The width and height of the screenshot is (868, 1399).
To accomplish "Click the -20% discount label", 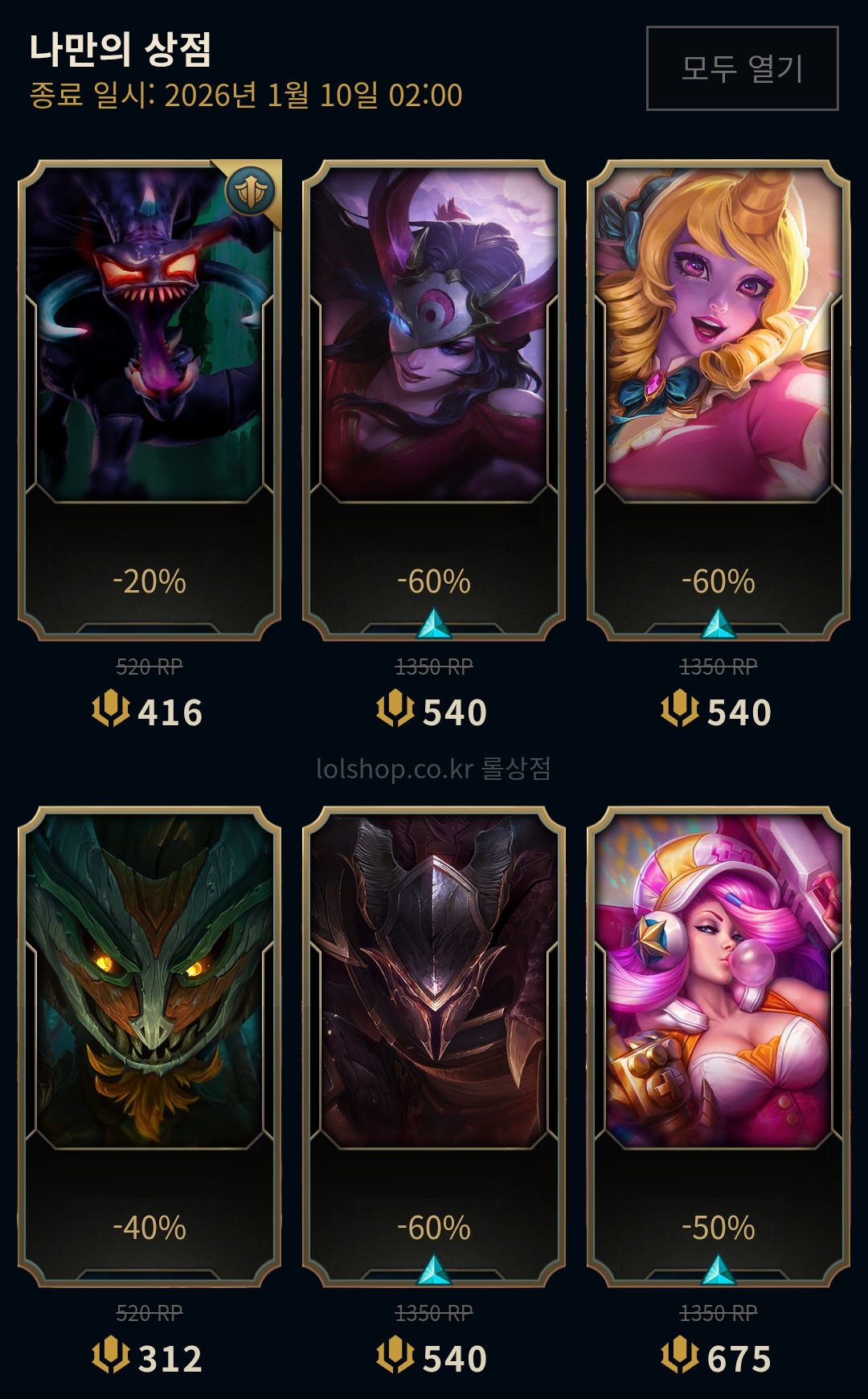I will [x=149, y=581].
